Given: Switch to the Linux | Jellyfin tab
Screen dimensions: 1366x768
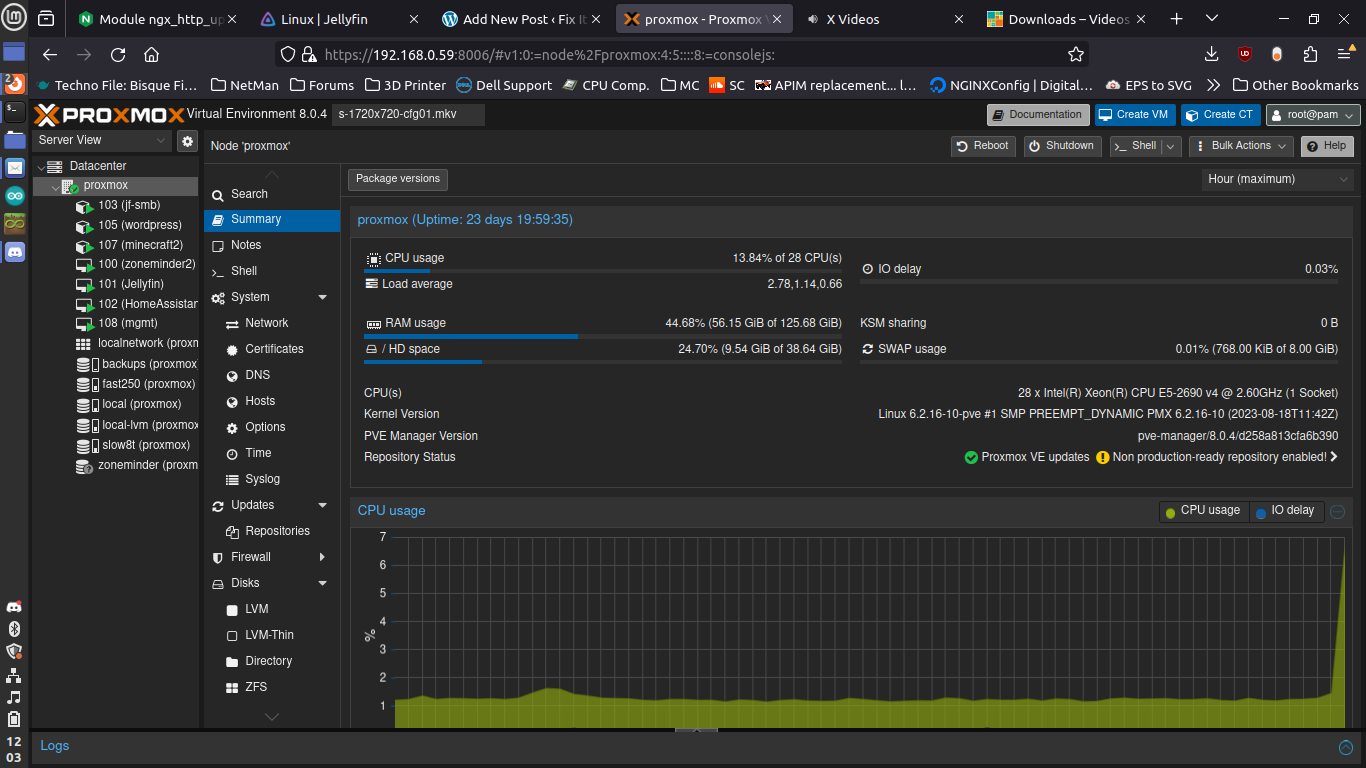Looking at the screenshot, I should click(340, 19).
